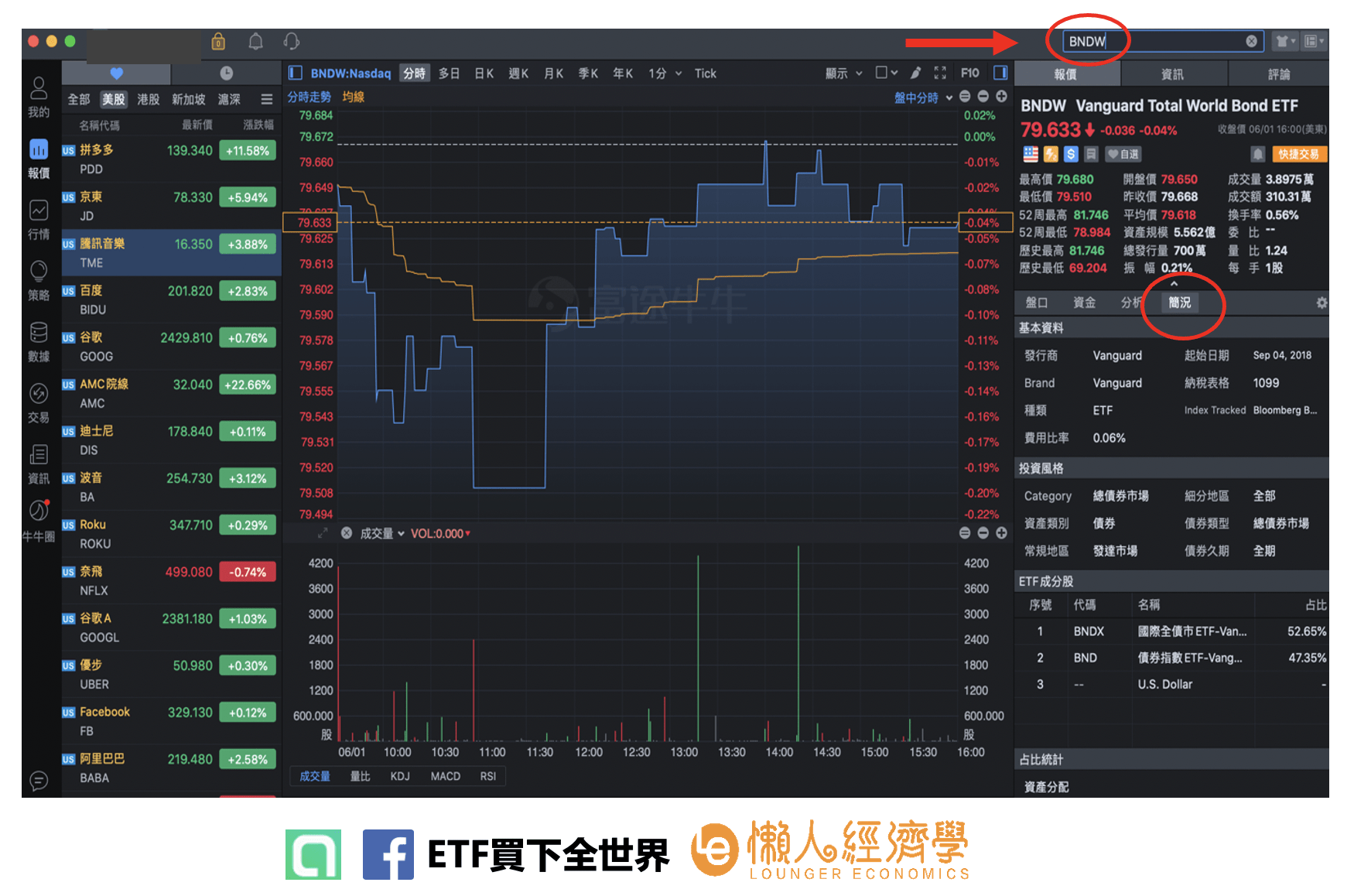The width and height of the screenshot is (1354, 896).
Task: Add chart pane with the plus icon
Action: [x=1001, y=97]
